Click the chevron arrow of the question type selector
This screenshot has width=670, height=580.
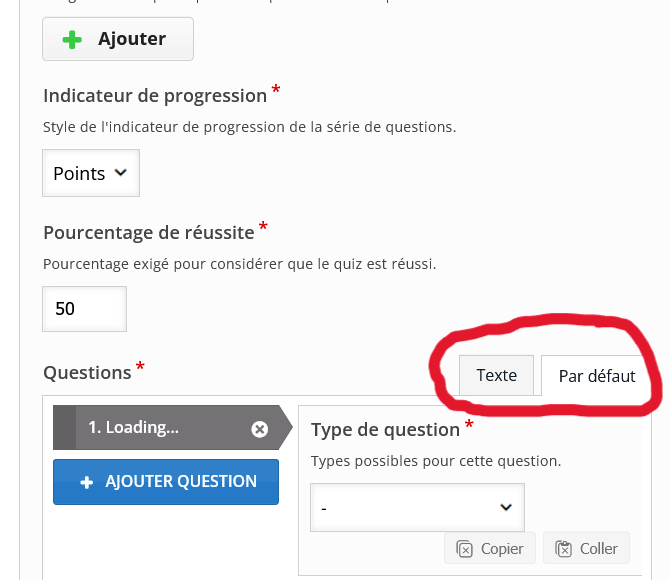pyautogui.click(x=506, y=507)
